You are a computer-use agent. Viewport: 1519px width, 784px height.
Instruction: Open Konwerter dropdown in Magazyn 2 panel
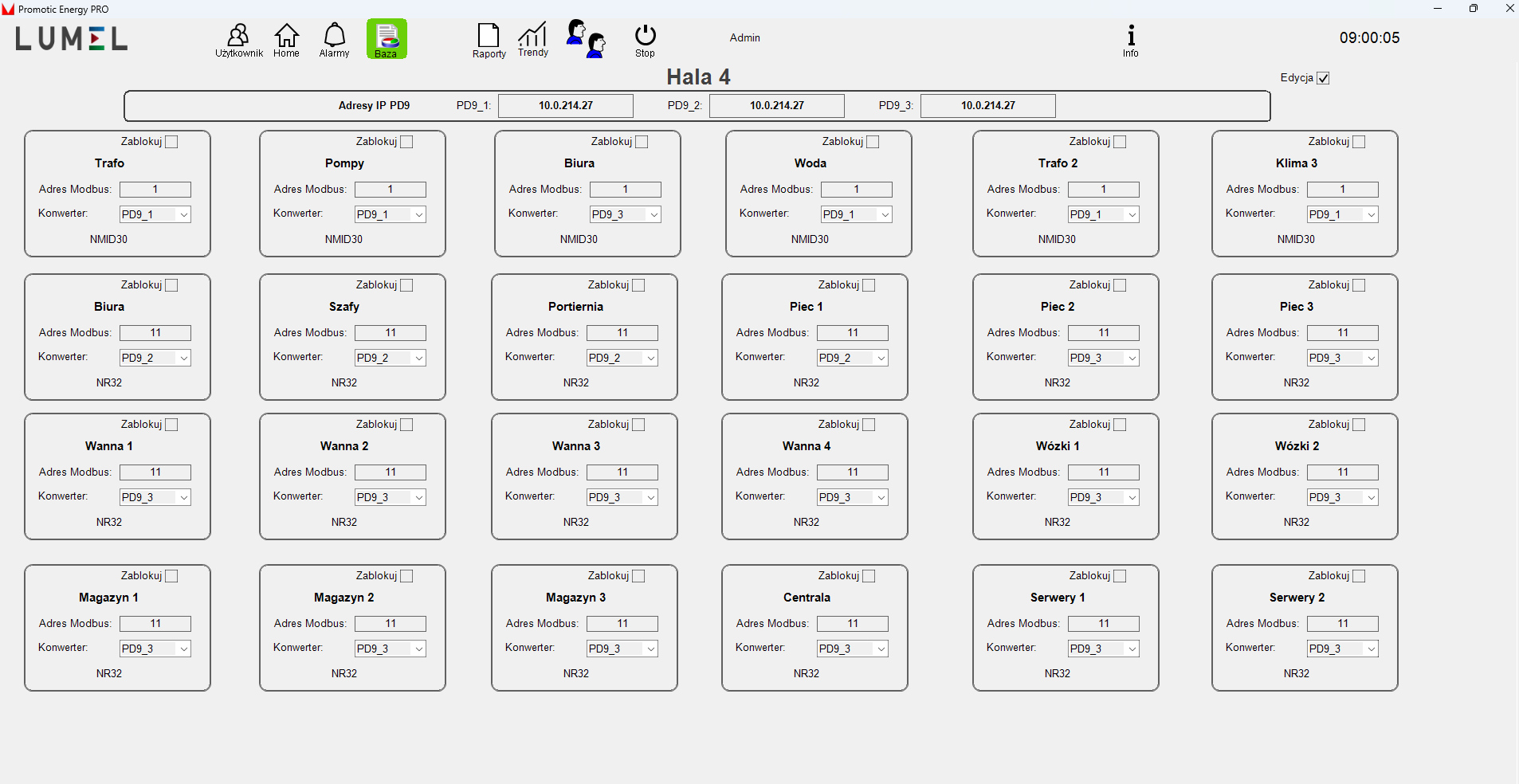(391, 649)
